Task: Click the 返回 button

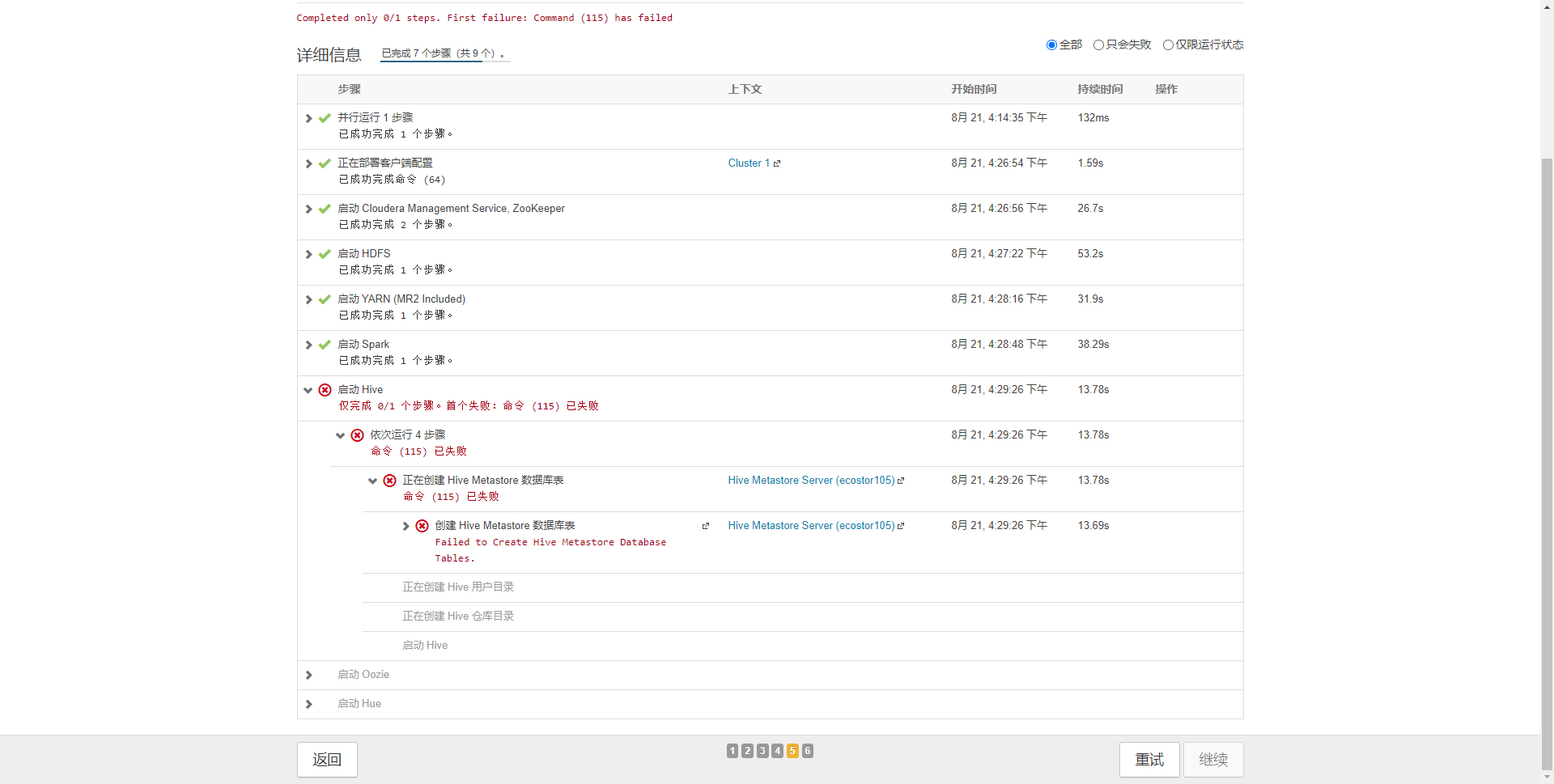Action: (x=327, y=760)
